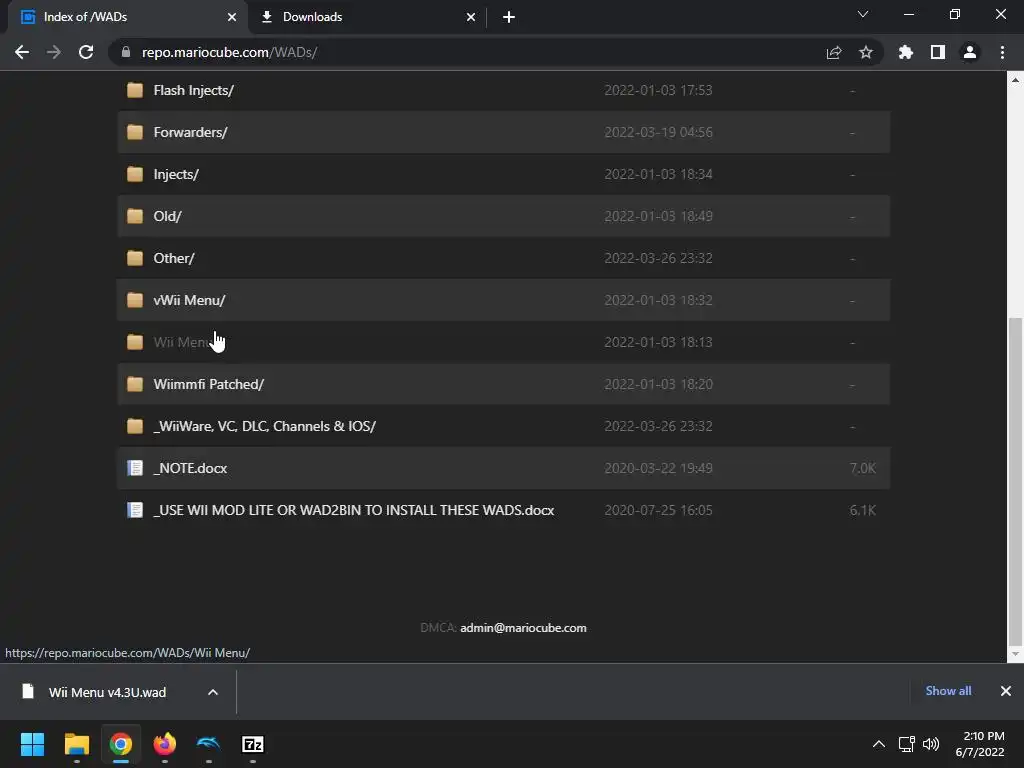
Task: Reload the current page
Action: pos(86,52)
